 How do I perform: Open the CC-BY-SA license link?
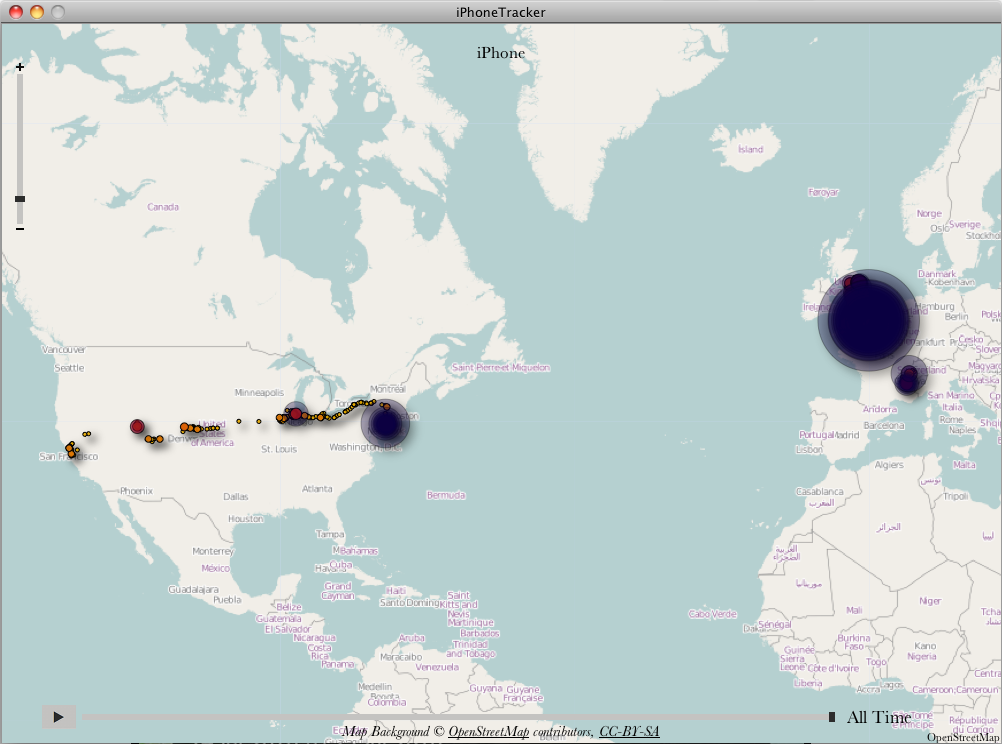[x=629, y=731]
